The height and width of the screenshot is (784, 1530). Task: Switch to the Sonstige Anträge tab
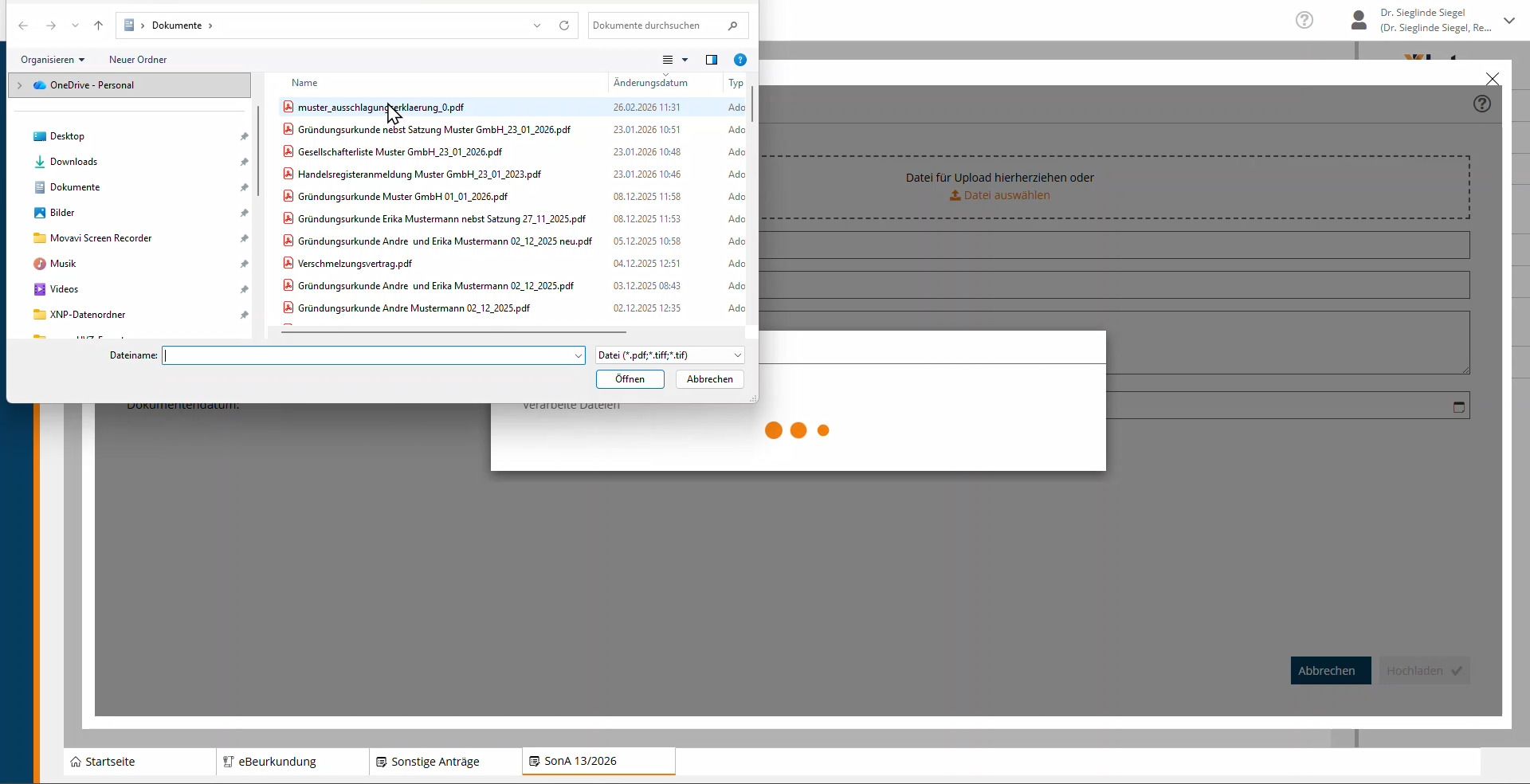click(x=435, y=762)
